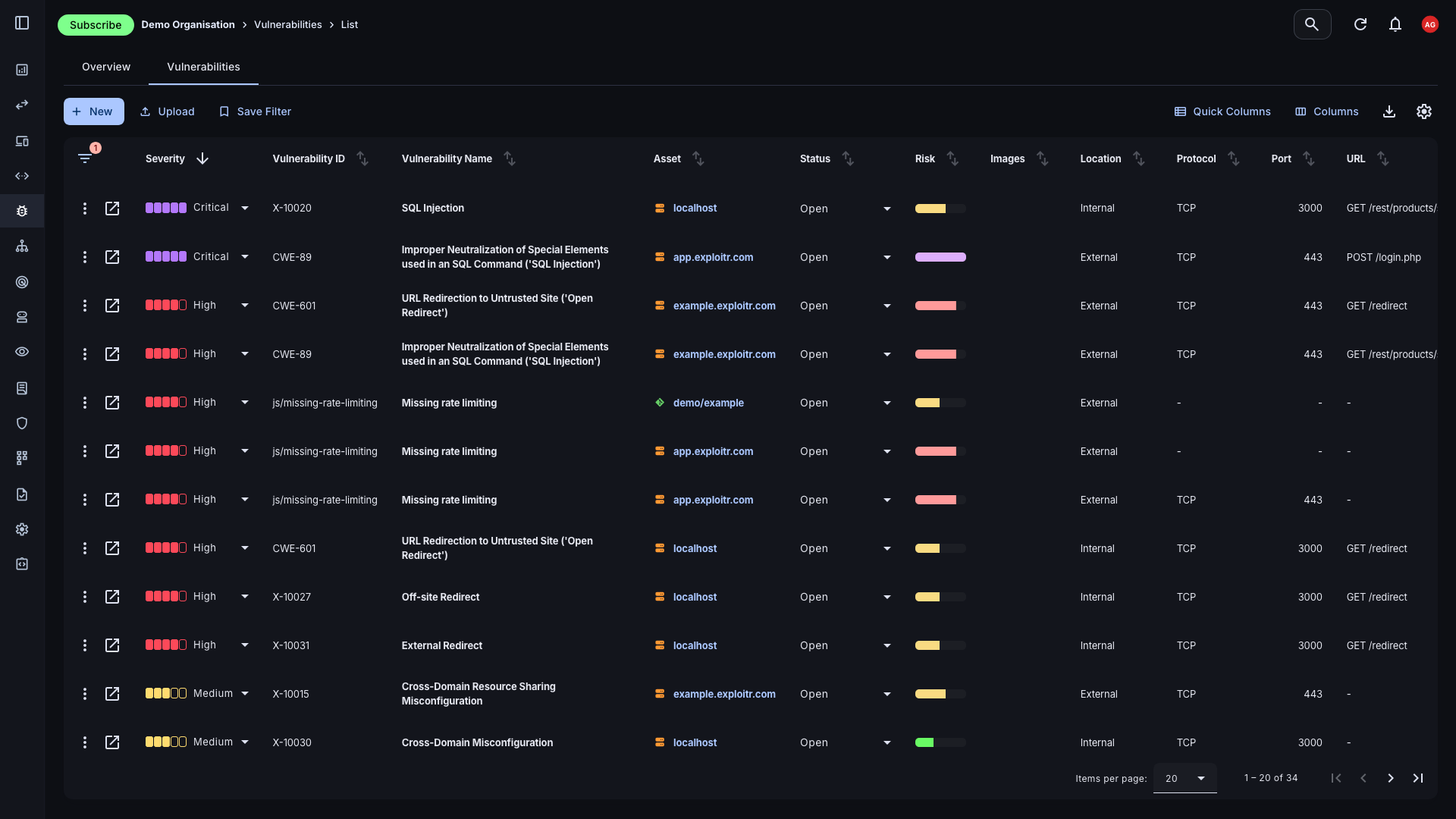Screen dimensions: 1456x819
Task: Expand the Severity dropdown on CWE-601 row
Action: 244,305
